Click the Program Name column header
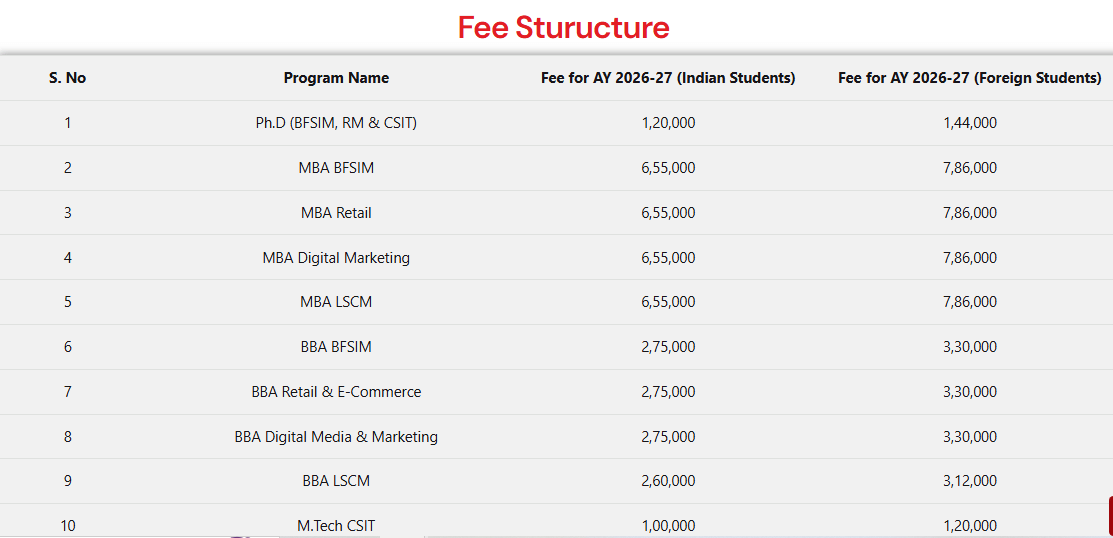This screenshot has width=1113, height=538. [x=336, y=78]
